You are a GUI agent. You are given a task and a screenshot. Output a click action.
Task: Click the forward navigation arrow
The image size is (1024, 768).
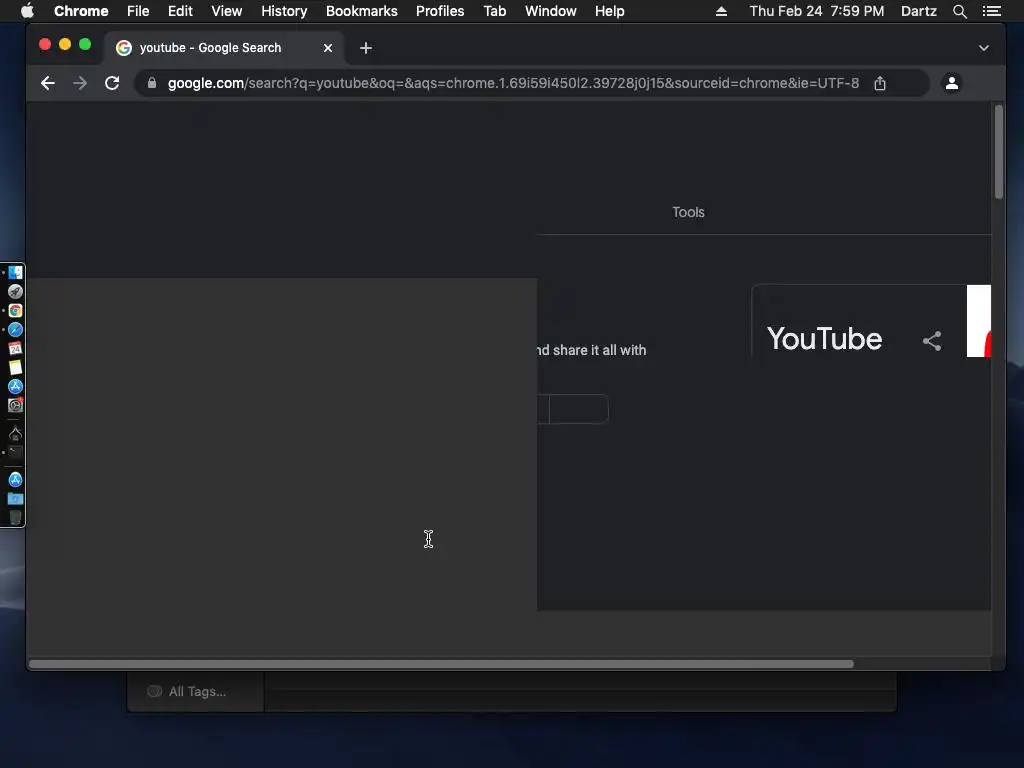click(80, 83)
